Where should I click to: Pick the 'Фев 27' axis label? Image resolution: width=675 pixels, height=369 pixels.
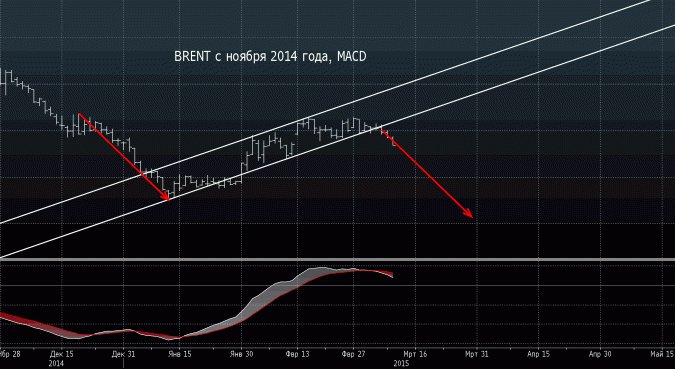[x=353, y=354]
